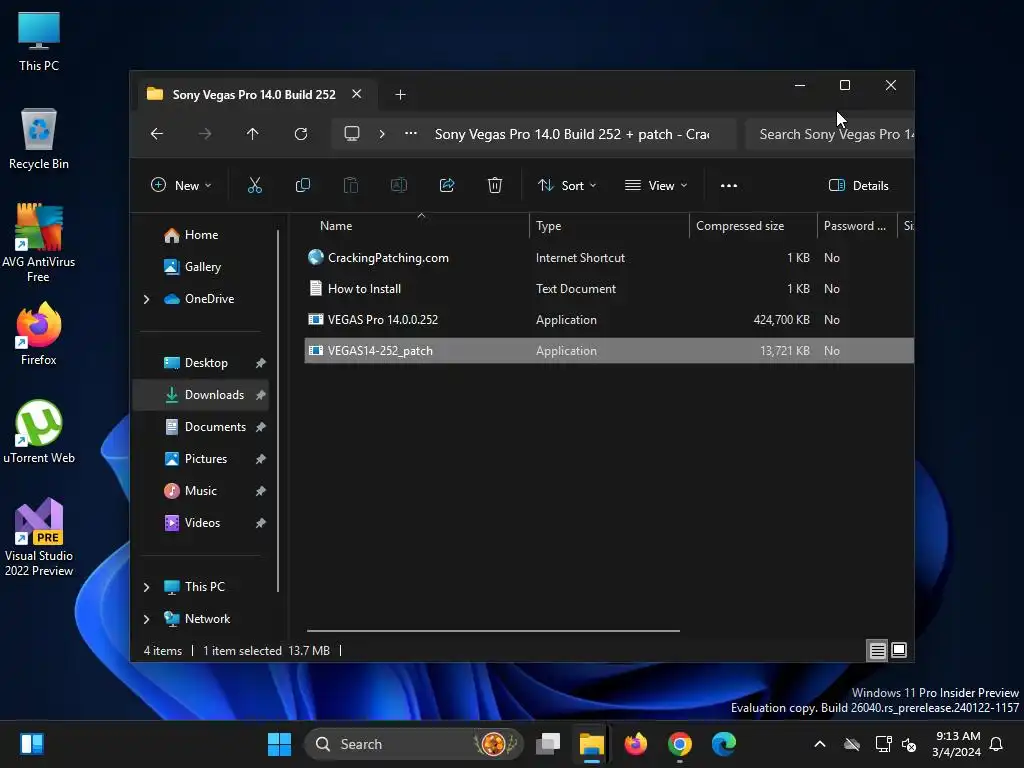Screen dimensions: 1024x768
Task: Click the Rename icon in toolbar
Action: 398,185
